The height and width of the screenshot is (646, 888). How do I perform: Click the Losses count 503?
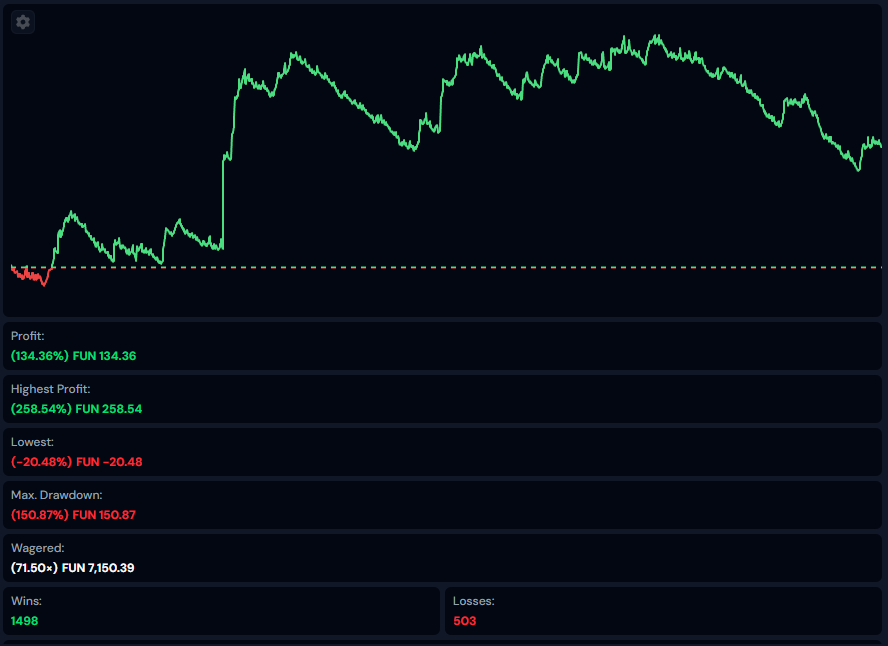(x=465, y=621)
